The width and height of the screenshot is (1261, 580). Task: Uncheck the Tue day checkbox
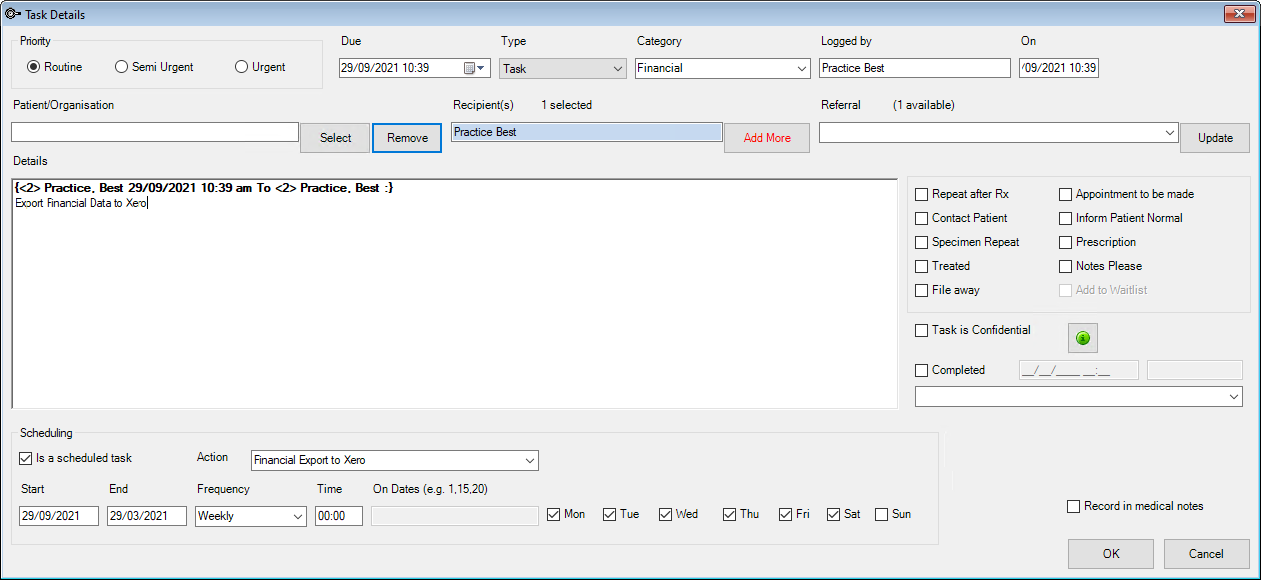tap(610, 514)
